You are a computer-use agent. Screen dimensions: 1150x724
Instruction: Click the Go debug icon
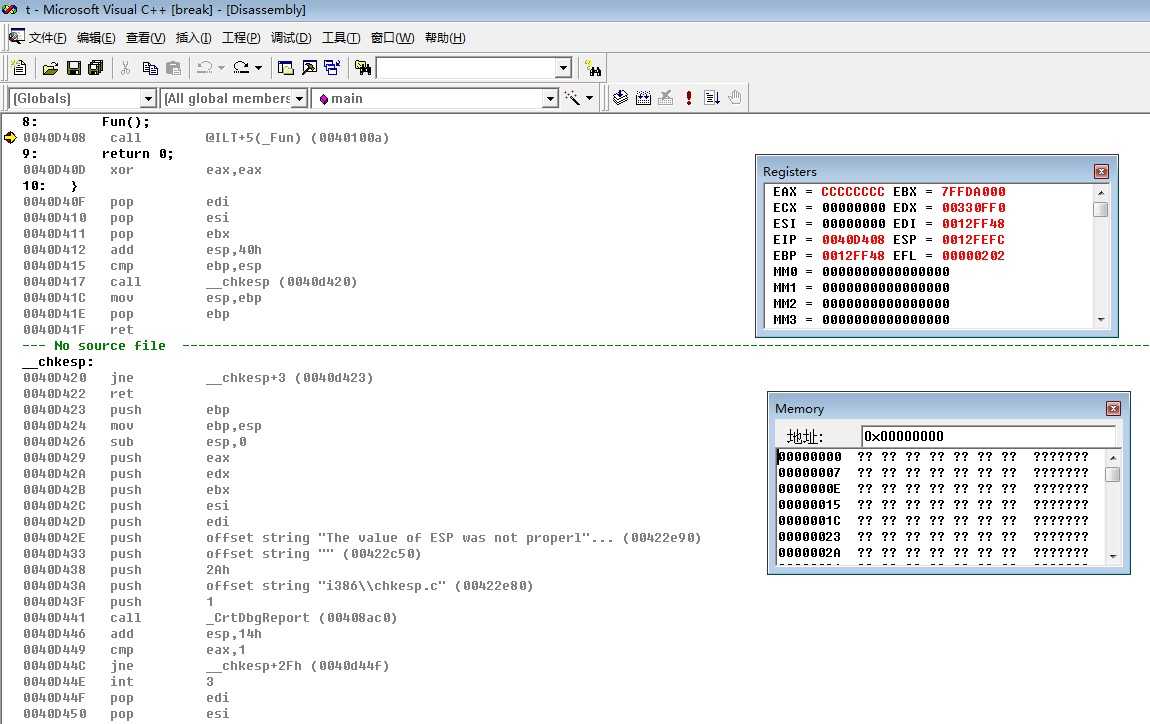point(711,98)
